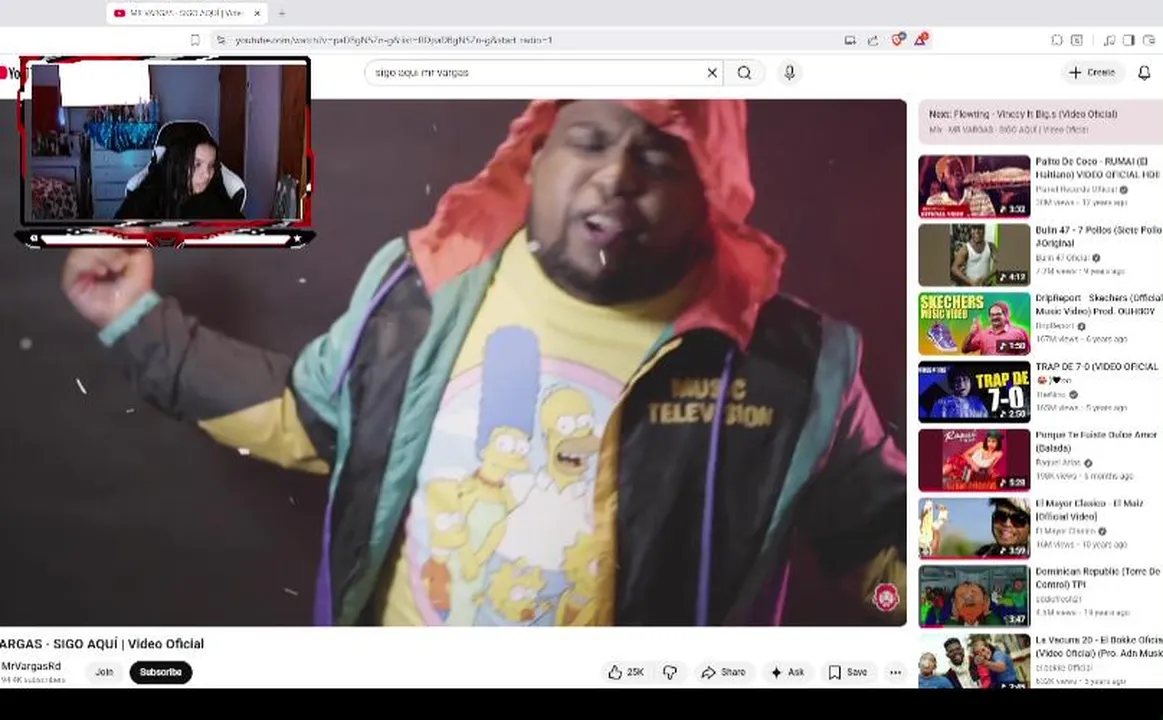Clear the search box with the X

pyautogui.click(x=712, y=73)
